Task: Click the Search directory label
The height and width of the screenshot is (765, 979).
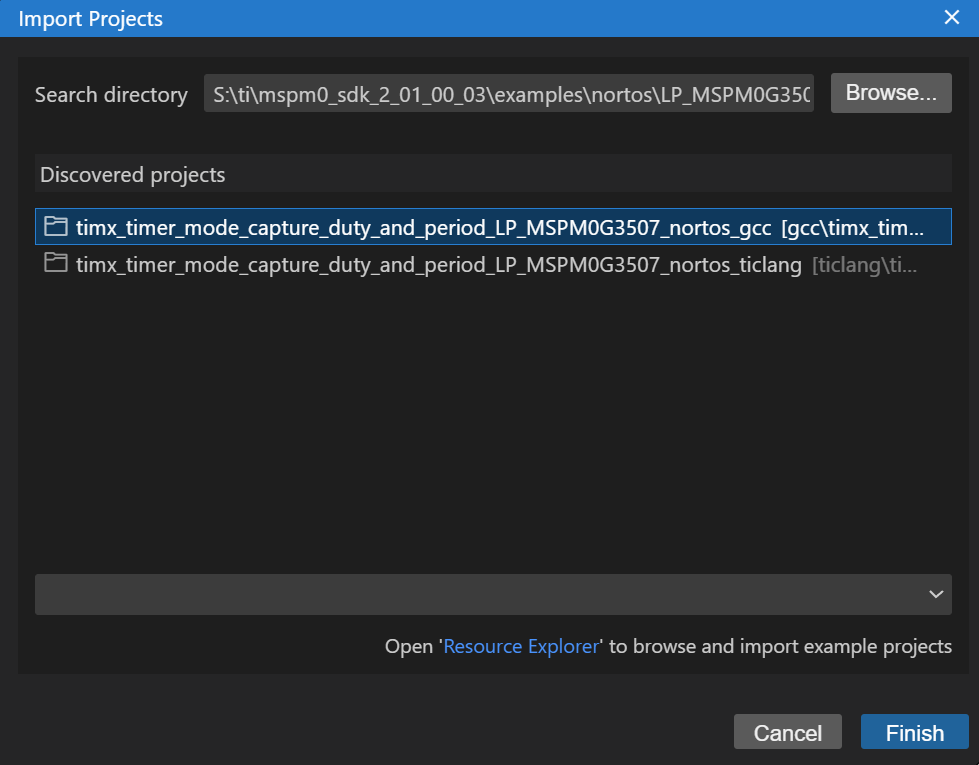Action: [x=111, y=95]
